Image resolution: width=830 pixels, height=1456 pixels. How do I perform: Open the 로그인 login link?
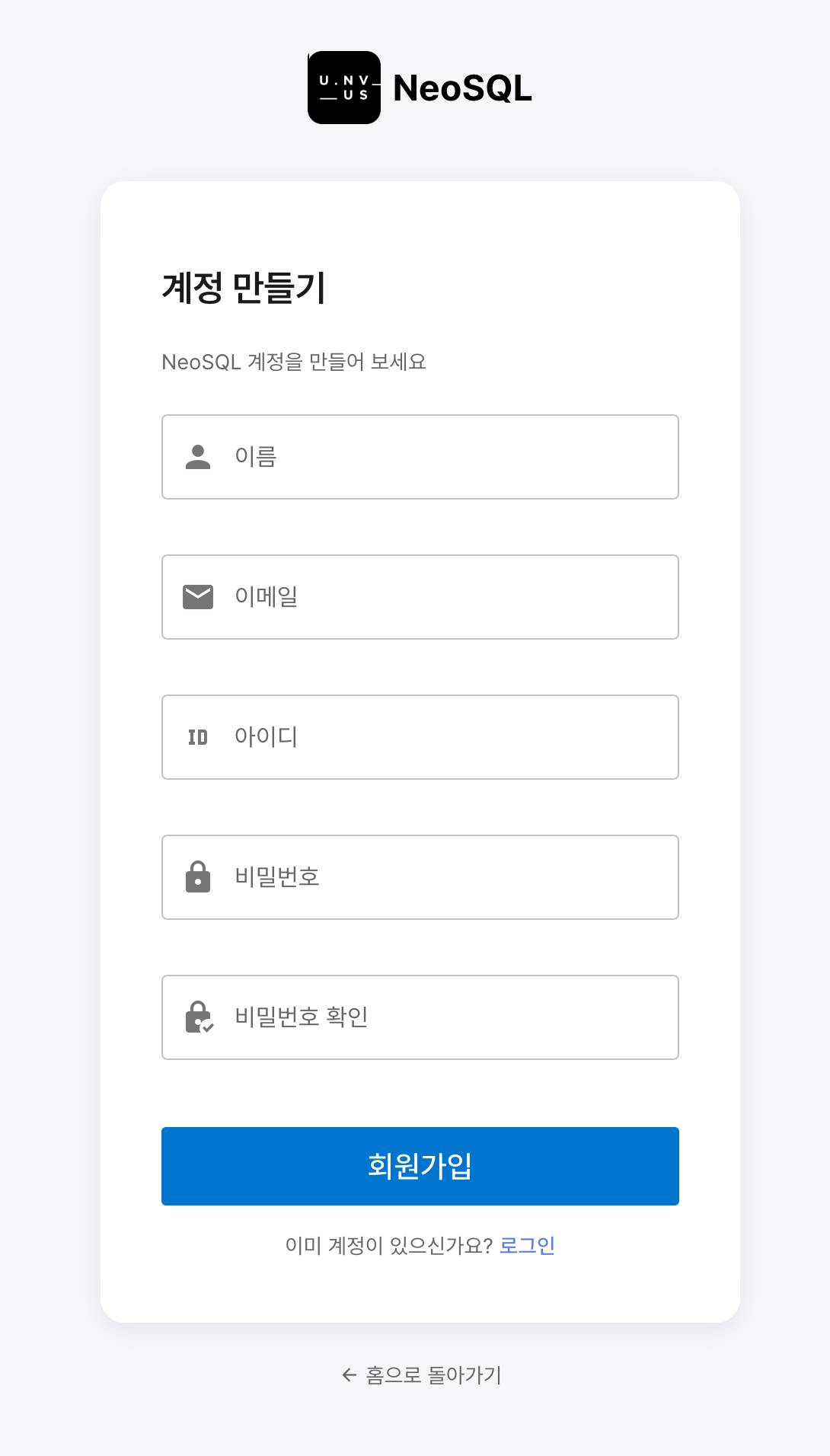tap(527, 1245)
